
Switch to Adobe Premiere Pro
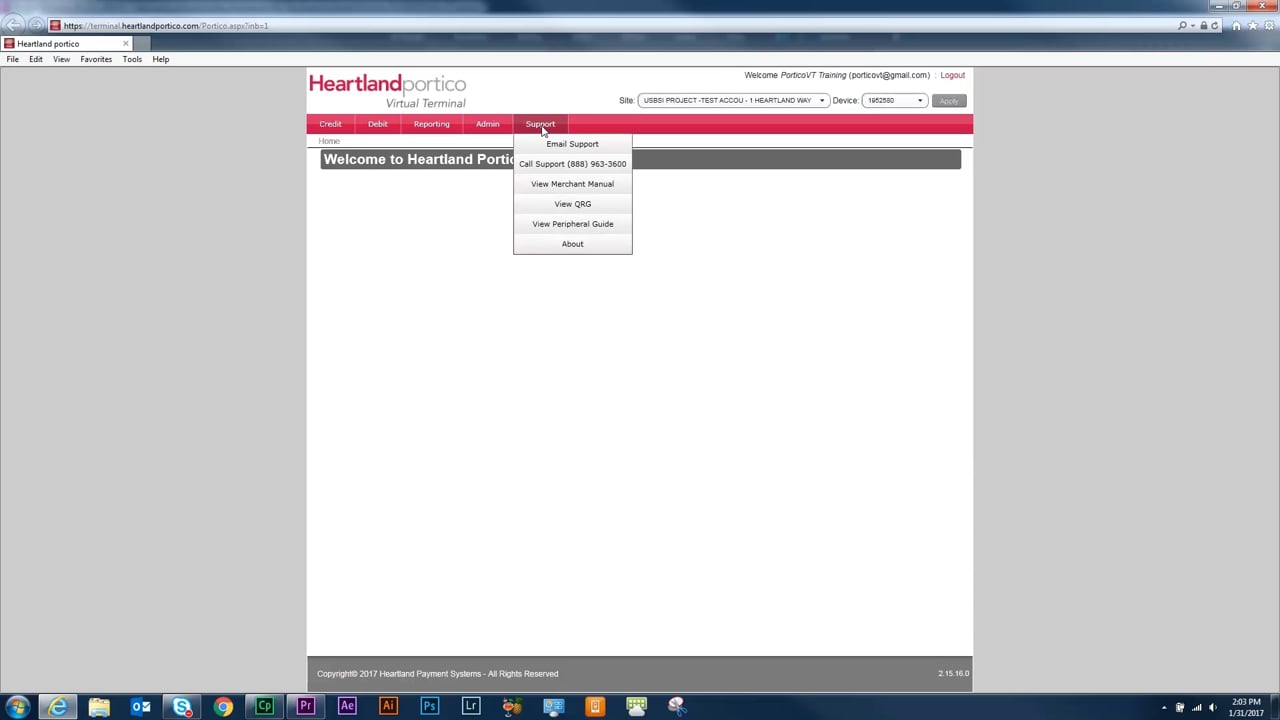(306, 707)
